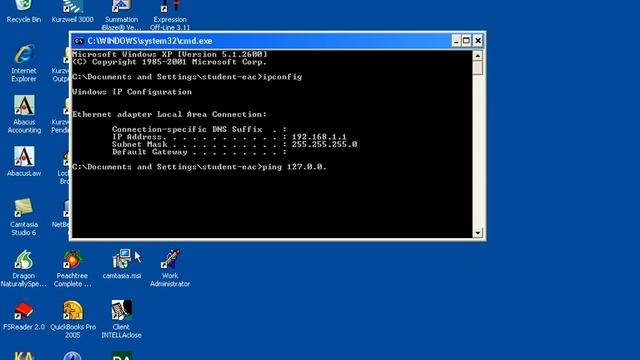
Task: Close the cmd.exe window
Action: click(478, 41)
